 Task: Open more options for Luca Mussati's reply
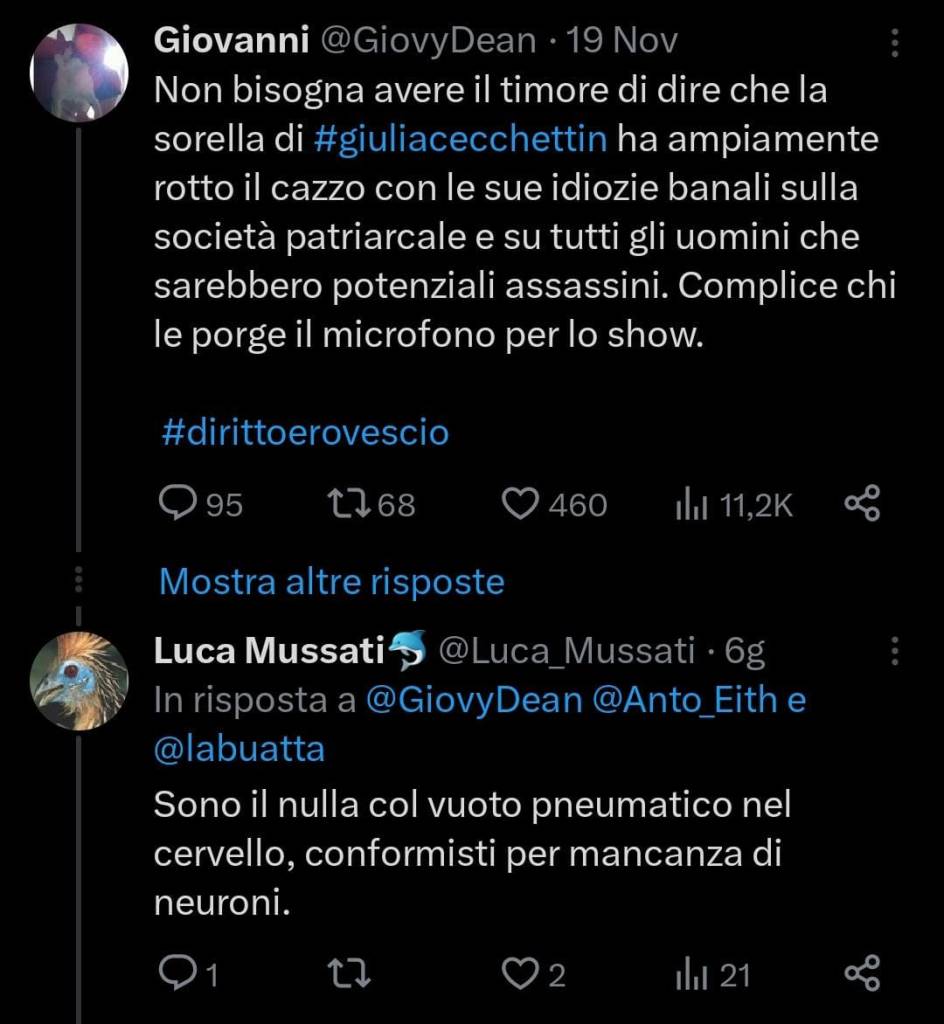tap(894, 652)
